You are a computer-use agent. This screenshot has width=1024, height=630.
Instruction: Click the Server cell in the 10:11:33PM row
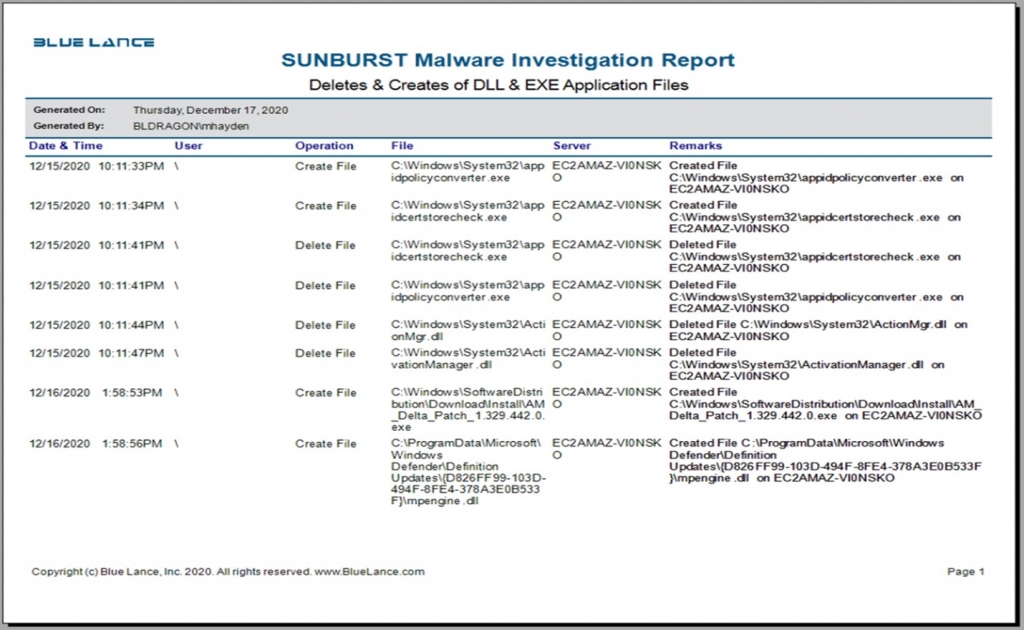tap(607, 172)
